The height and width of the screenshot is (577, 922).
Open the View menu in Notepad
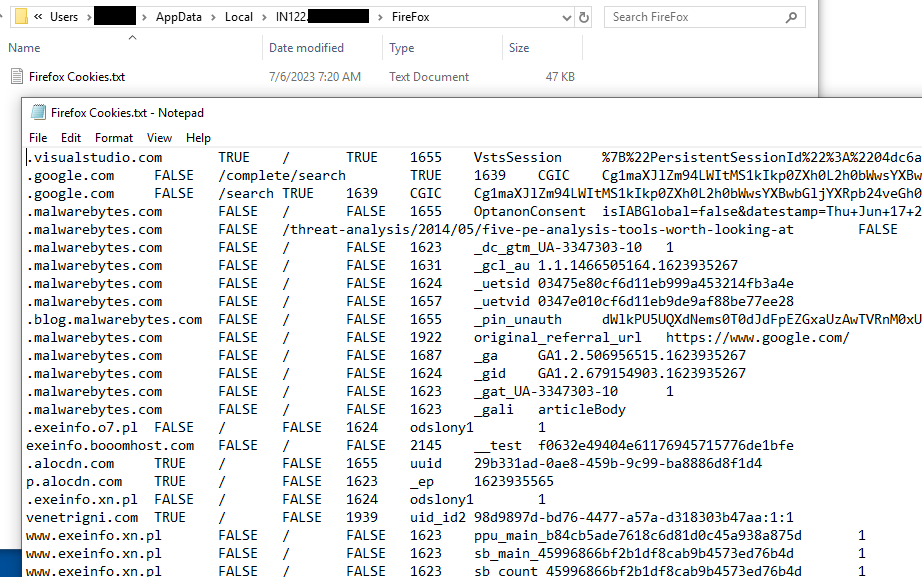tap(159, 138)
